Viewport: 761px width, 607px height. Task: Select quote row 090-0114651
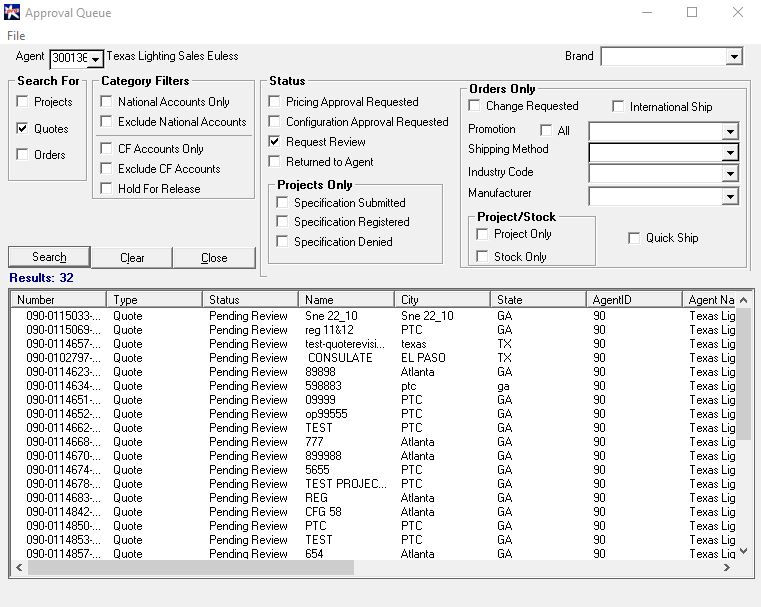pyautogui.click(x=373, y=400)
